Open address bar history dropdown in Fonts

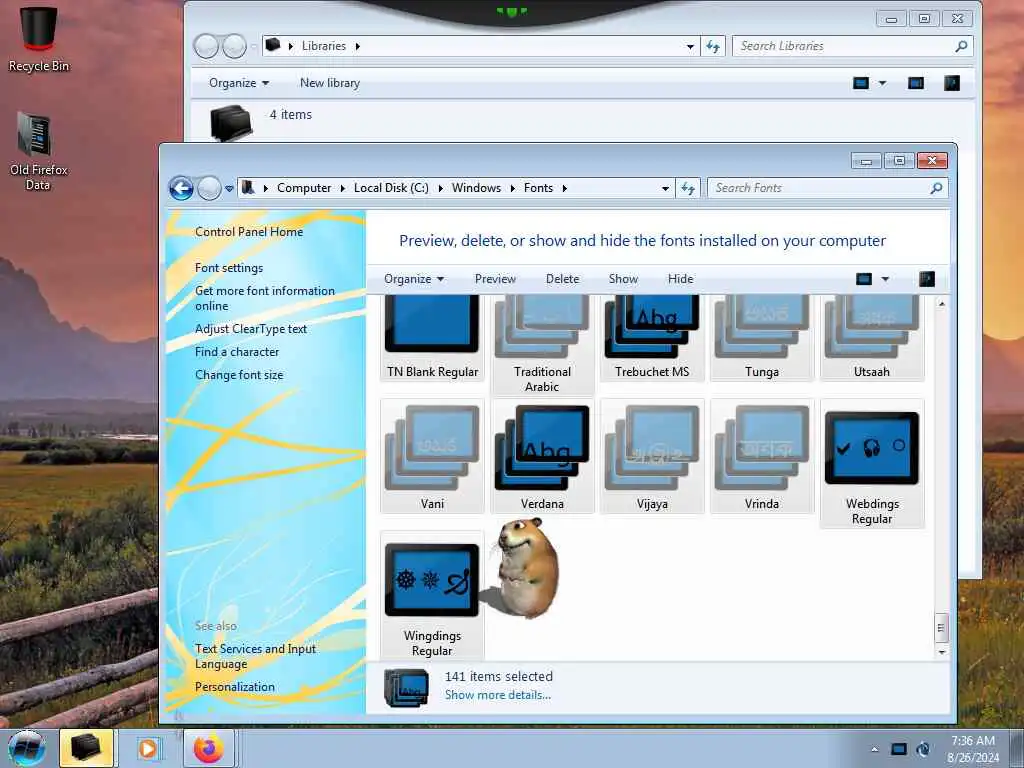[665, 188]
